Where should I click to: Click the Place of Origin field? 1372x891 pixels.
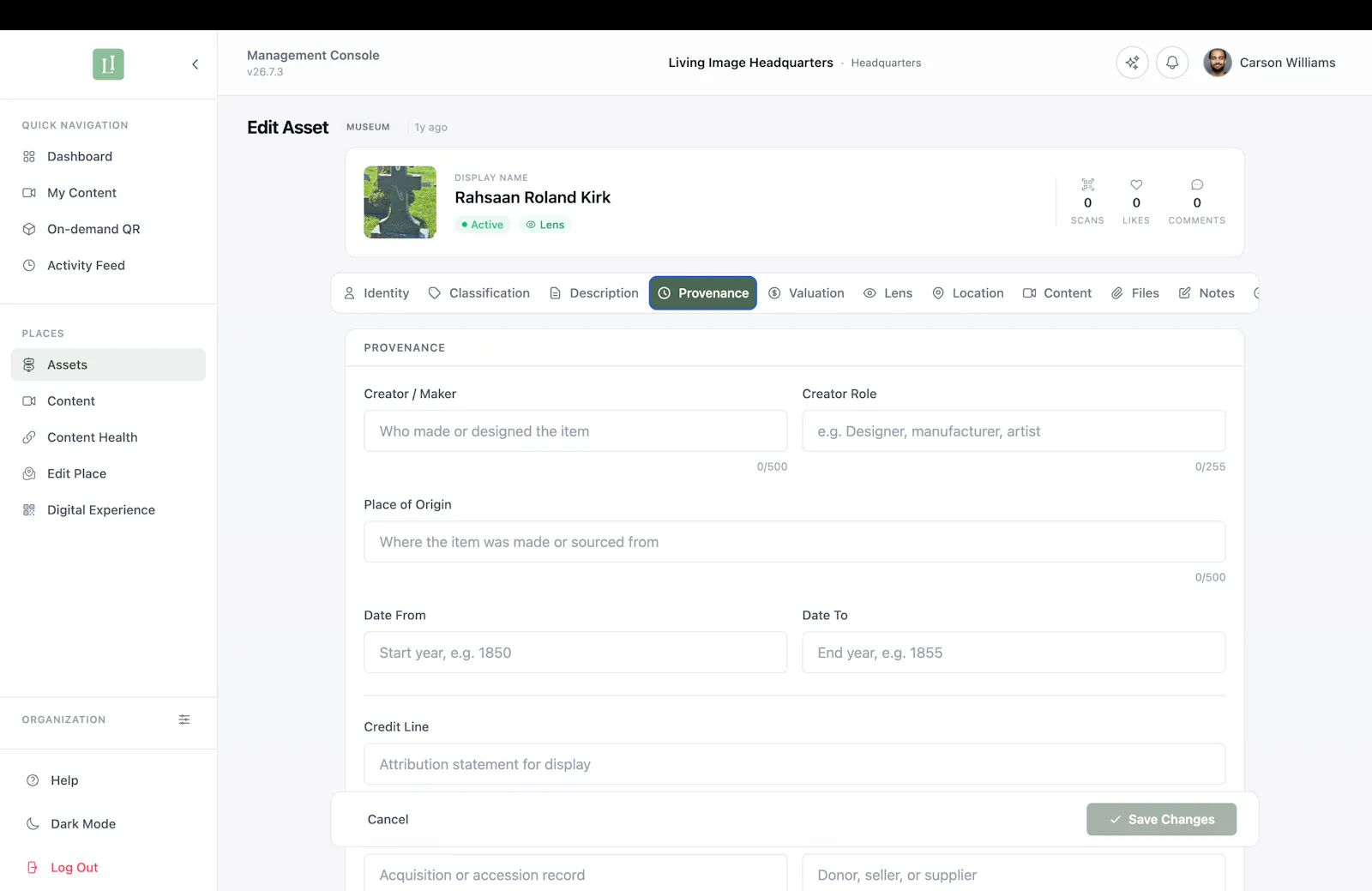(795, 542)
